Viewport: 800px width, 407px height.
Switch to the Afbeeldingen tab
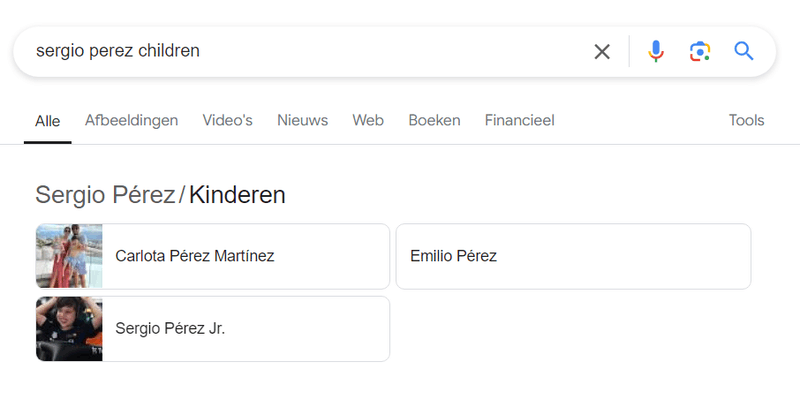[132, 120]
